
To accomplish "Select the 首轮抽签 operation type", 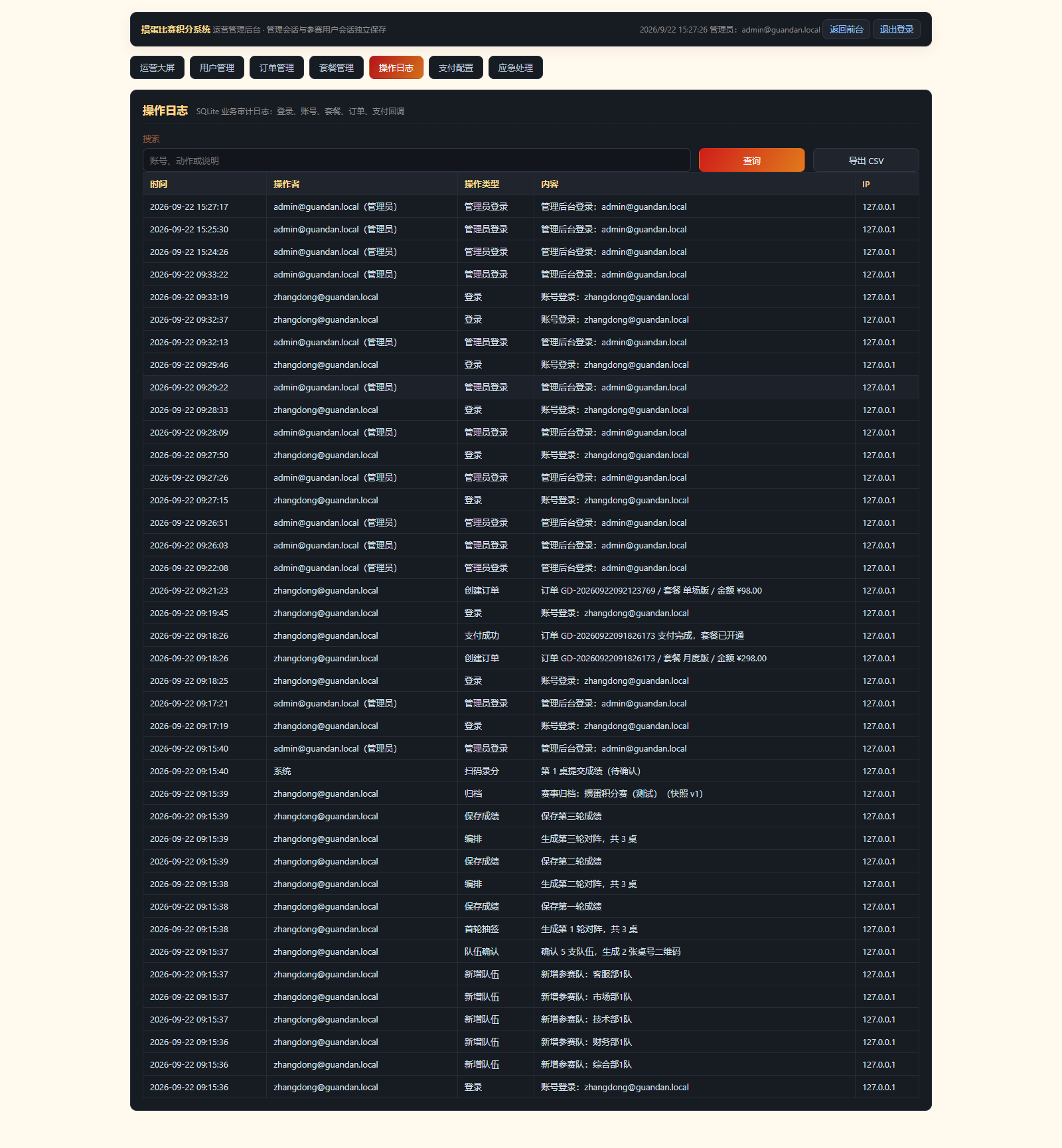I will [x=482, y=929].
